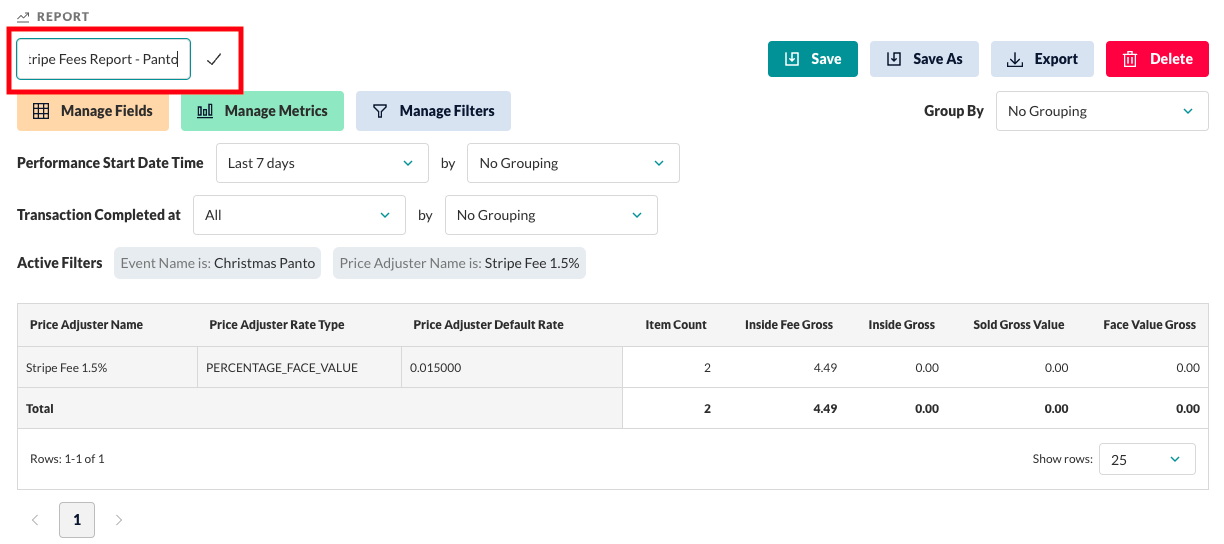Open Manage Fields
Viewport: 1224px width, 544px height.
[x=93, y=111]
